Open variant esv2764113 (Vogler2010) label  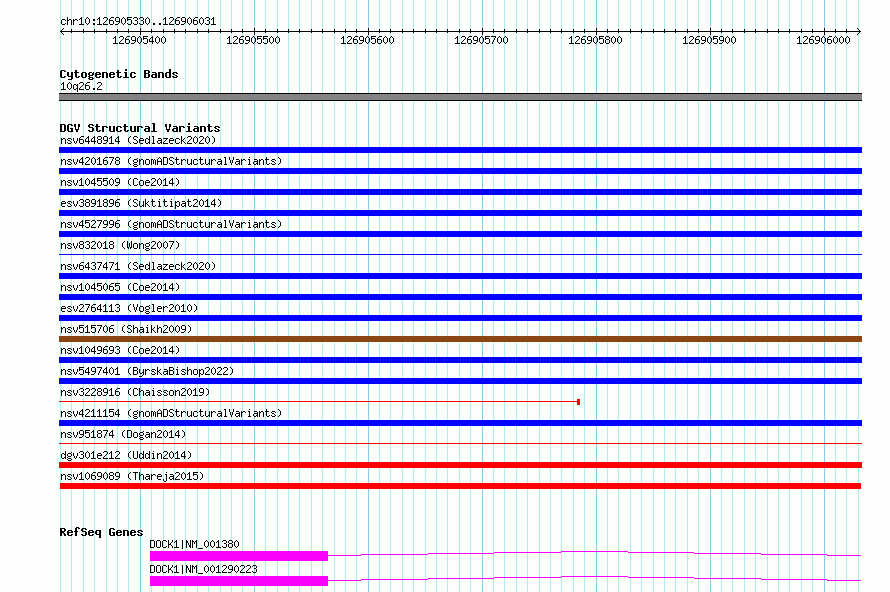point(129,308)
